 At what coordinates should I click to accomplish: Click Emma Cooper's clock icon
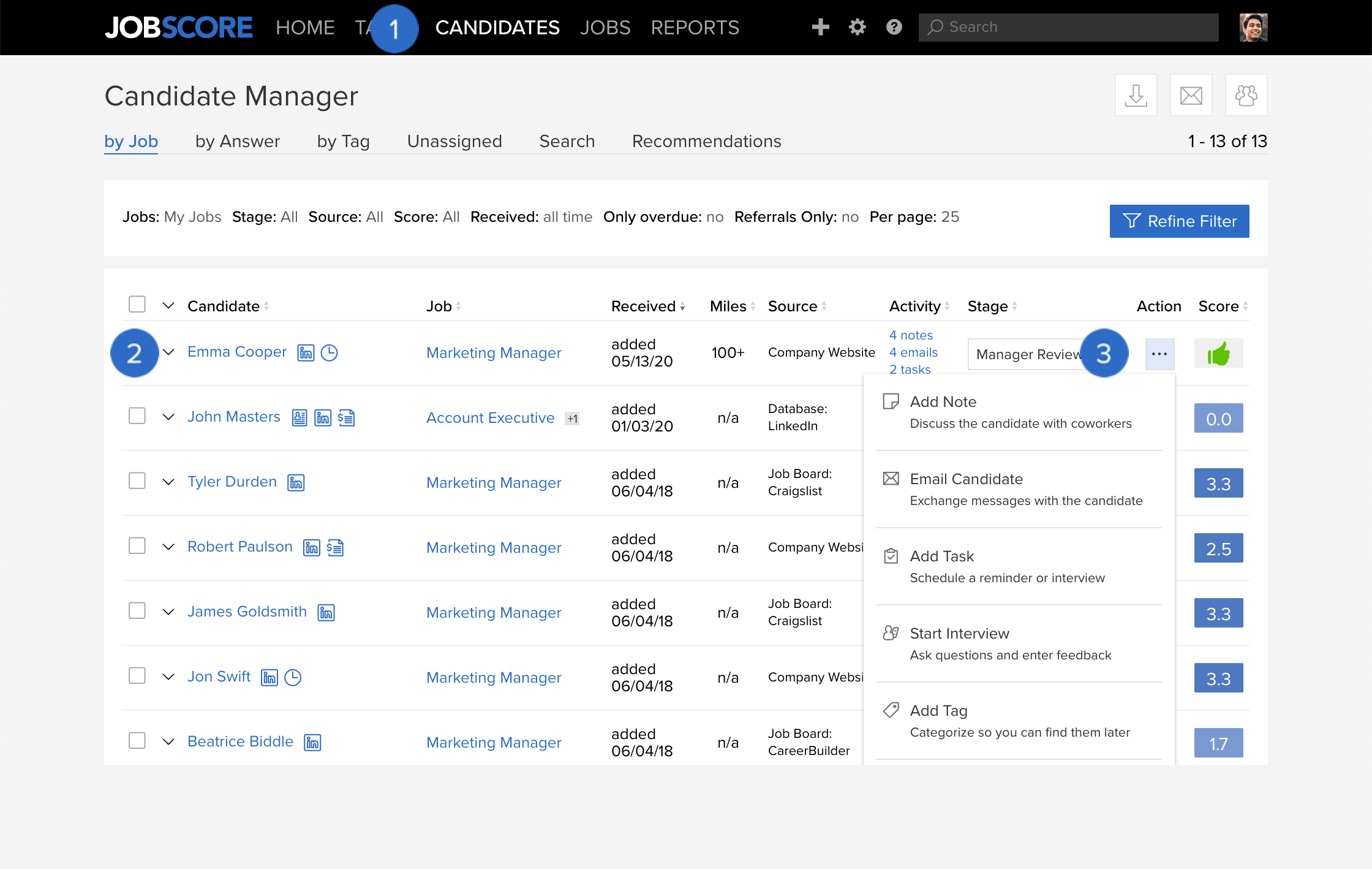tap(330, 353)
